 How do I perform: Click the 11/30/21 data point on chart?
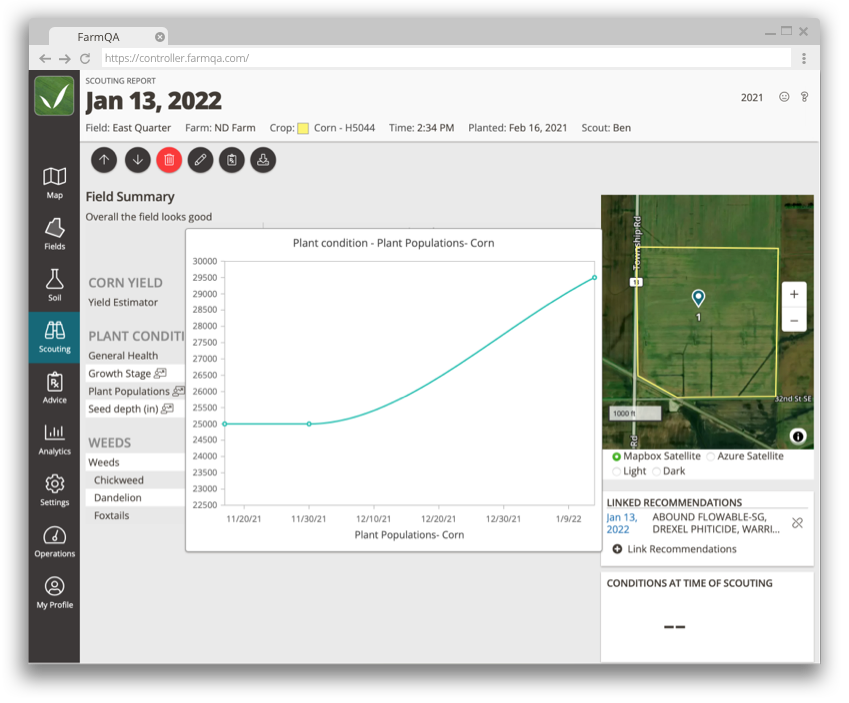point(309,424)
